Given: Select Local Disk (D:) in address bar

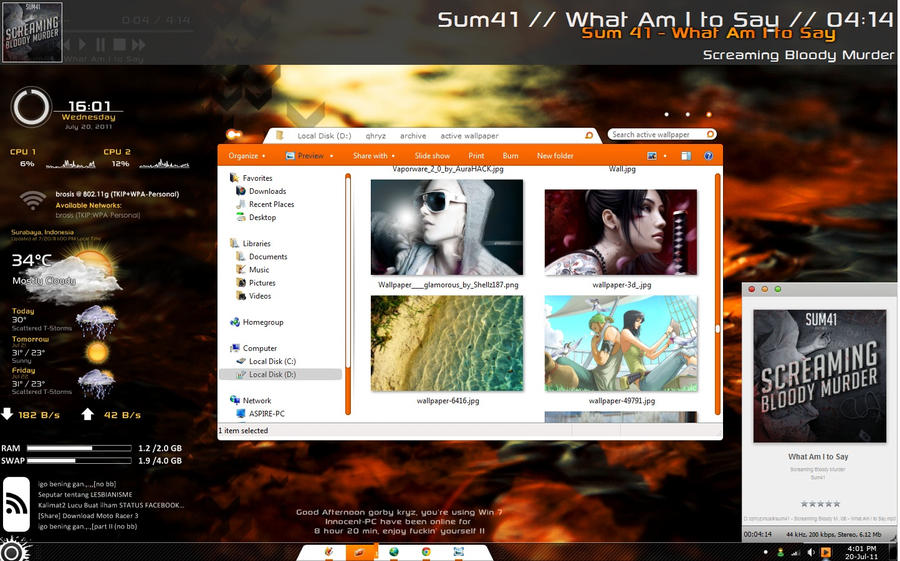Looking at the screenshot, I should click(324, 136).
